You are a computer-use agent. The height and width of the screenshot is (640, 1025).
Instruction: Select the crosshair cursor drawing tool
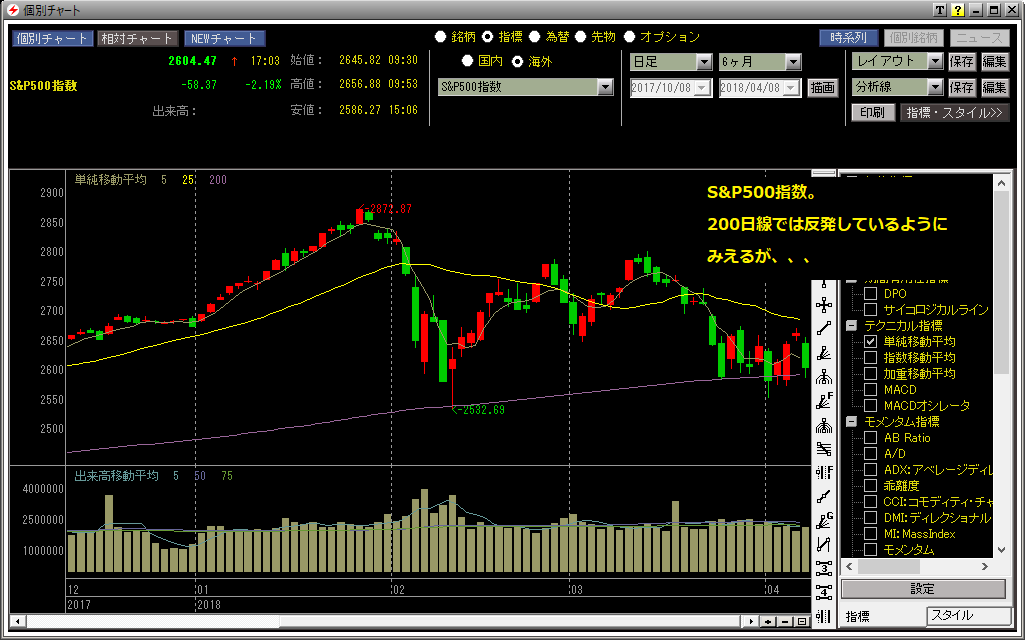[x=824, y=305]
